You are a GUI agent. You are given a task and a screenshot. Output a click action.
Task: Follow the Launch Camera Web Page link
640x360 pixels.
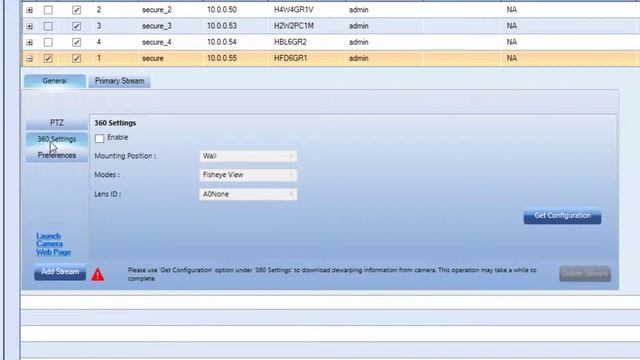tap(53, 244)
